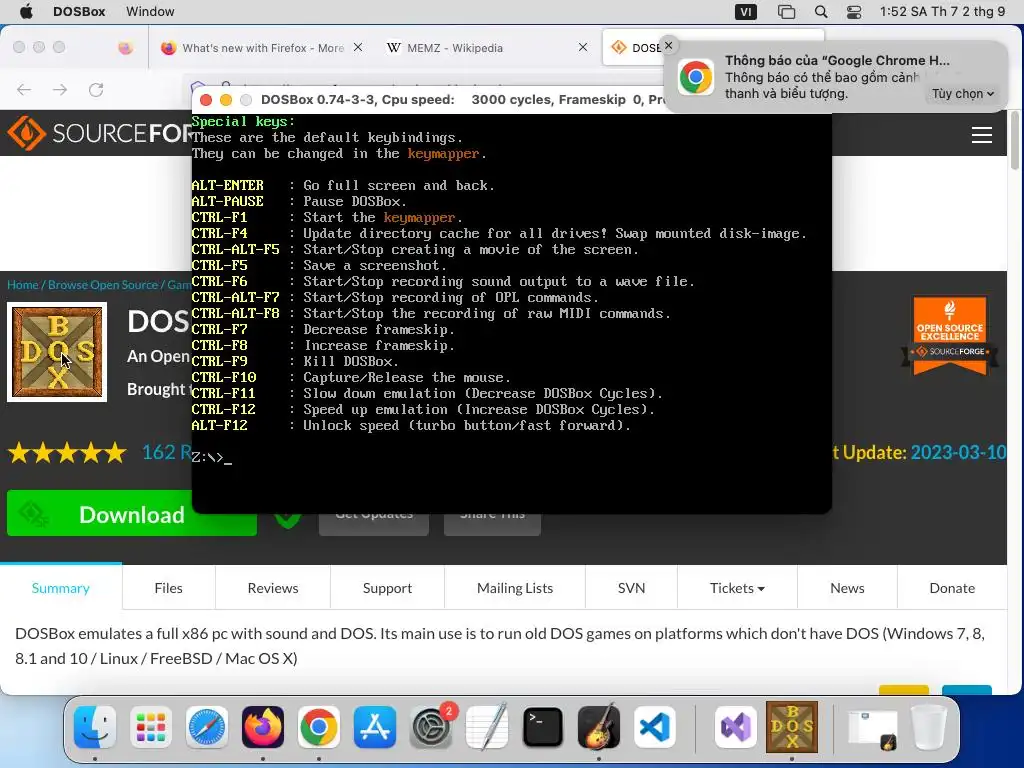This screenshot has width=1024, height=768.
Task: Click the SourceForge logo
Action: point(99,133)
